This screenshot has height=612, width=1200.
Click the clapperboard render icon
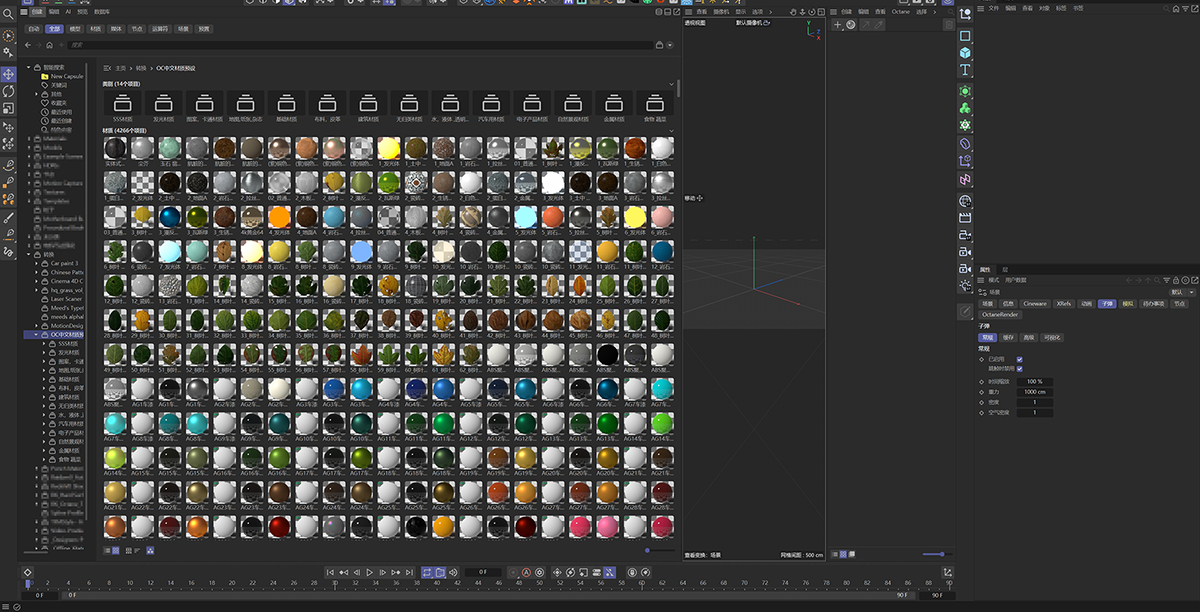pos(965,217)
